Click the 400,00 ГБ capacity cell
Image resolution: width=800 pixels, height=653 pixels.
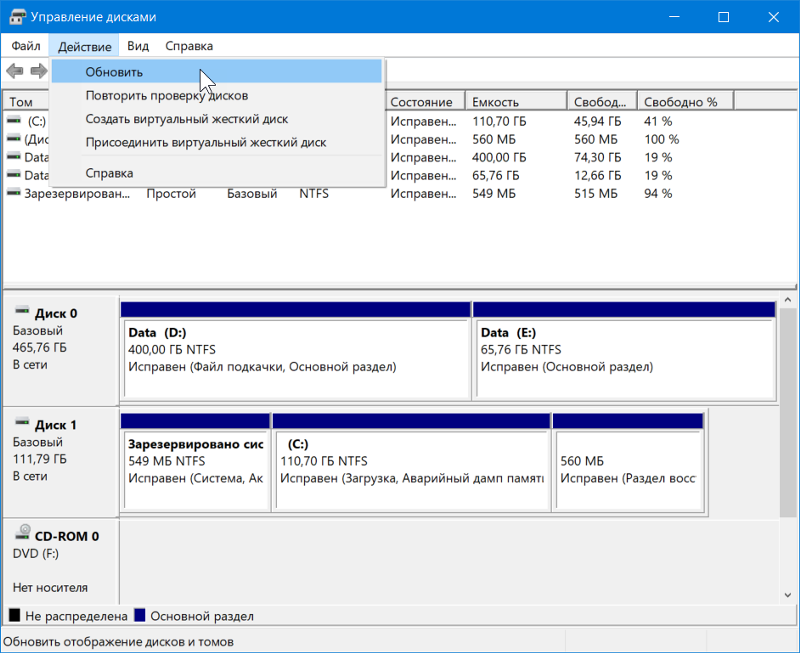click(x=499, y=157)
